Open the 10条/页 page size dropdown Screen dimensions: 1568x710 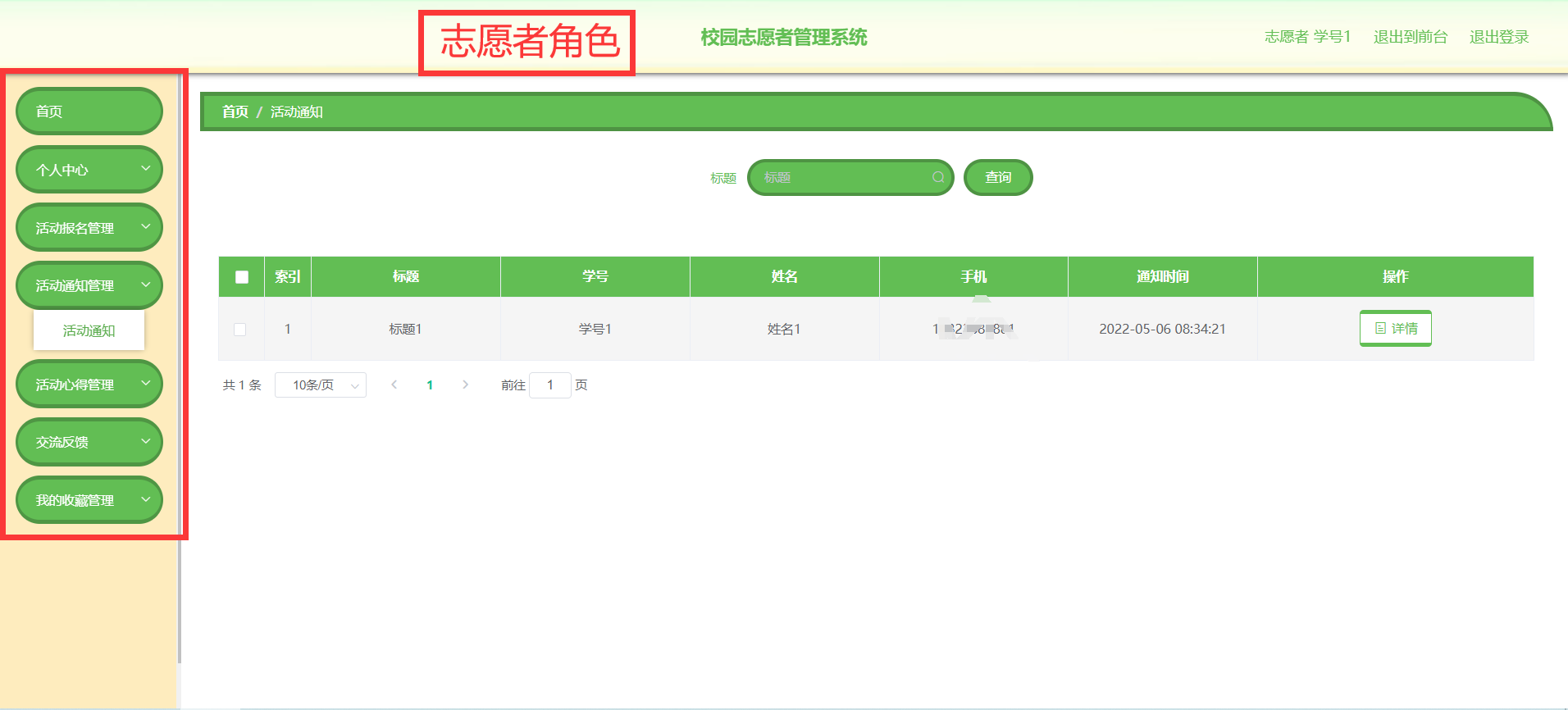click(x=321, y=385)
